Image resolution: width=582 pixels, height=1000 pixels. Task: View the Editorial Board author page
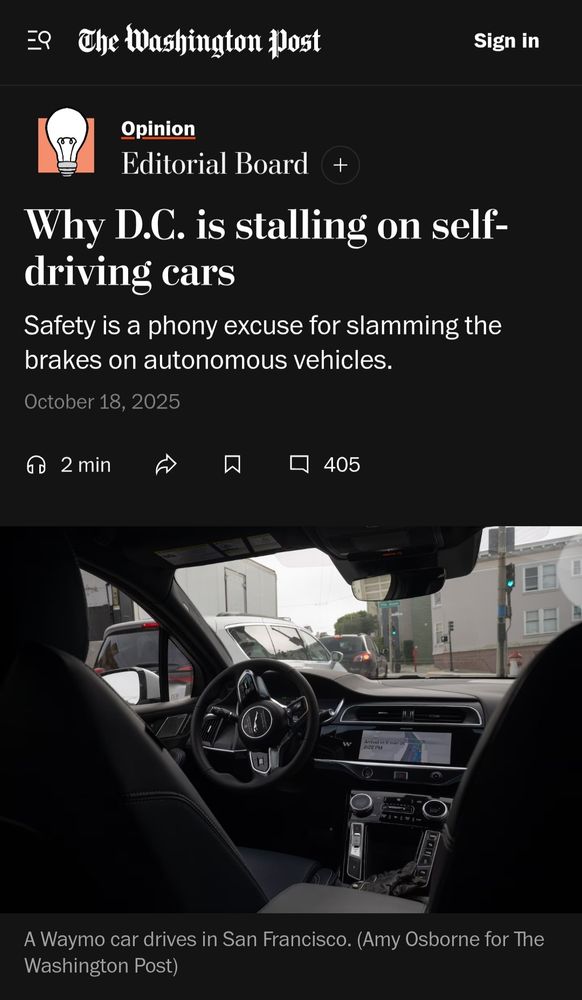pos(215,164)
